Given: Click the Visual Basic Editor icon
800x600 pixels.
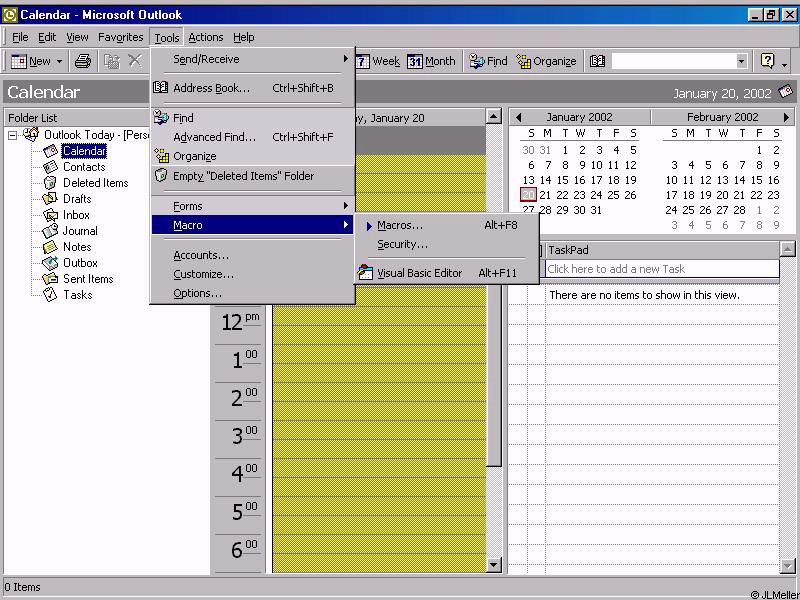Looking at the screenshot, I should (366, 273).
